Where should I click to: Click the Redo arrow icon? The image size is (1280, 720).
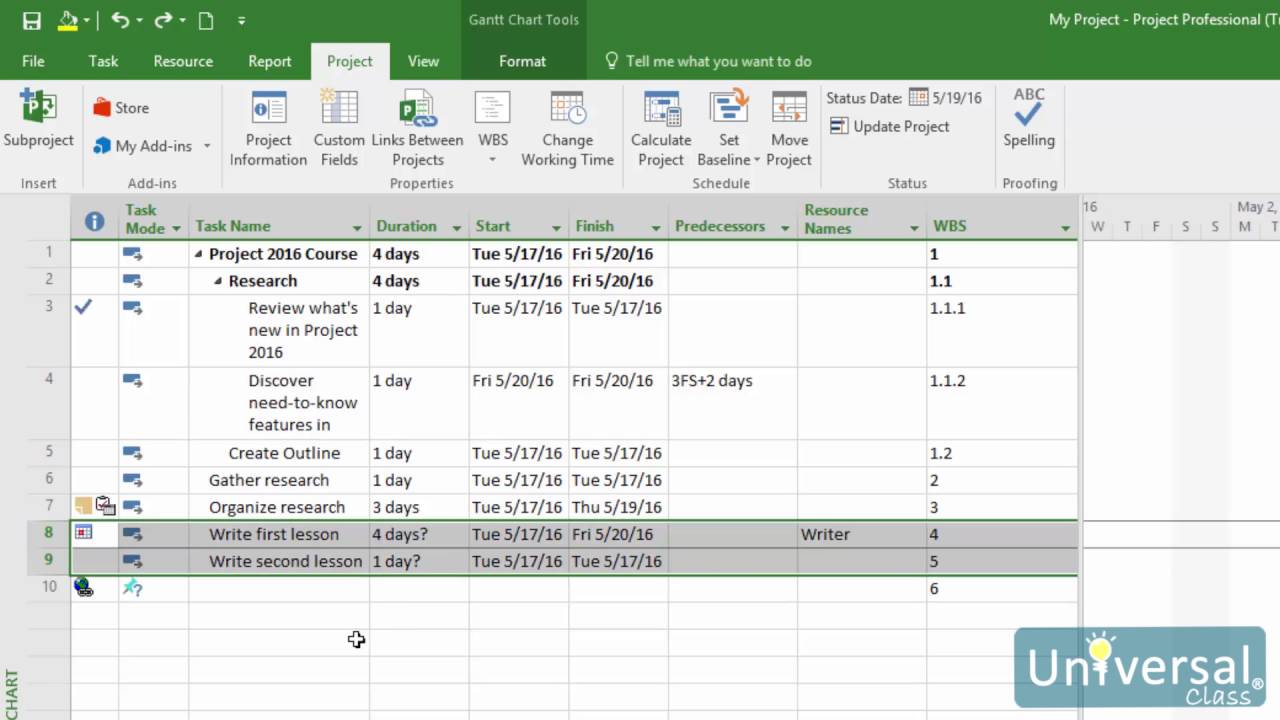pos(163,20)
